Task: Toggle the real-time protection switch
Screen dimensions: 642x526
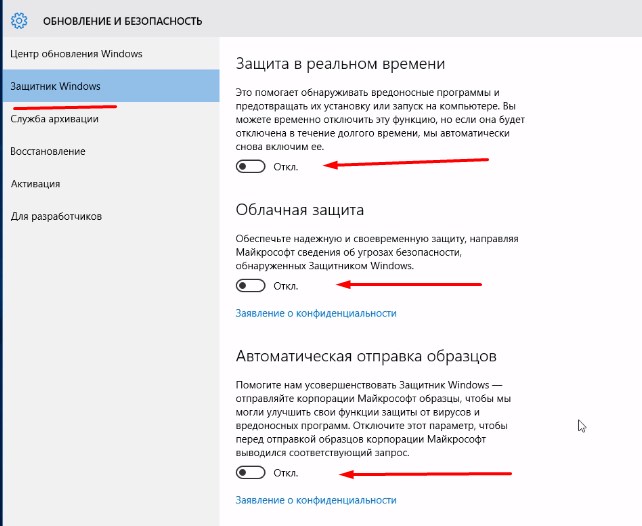Action: click(251, 166)
